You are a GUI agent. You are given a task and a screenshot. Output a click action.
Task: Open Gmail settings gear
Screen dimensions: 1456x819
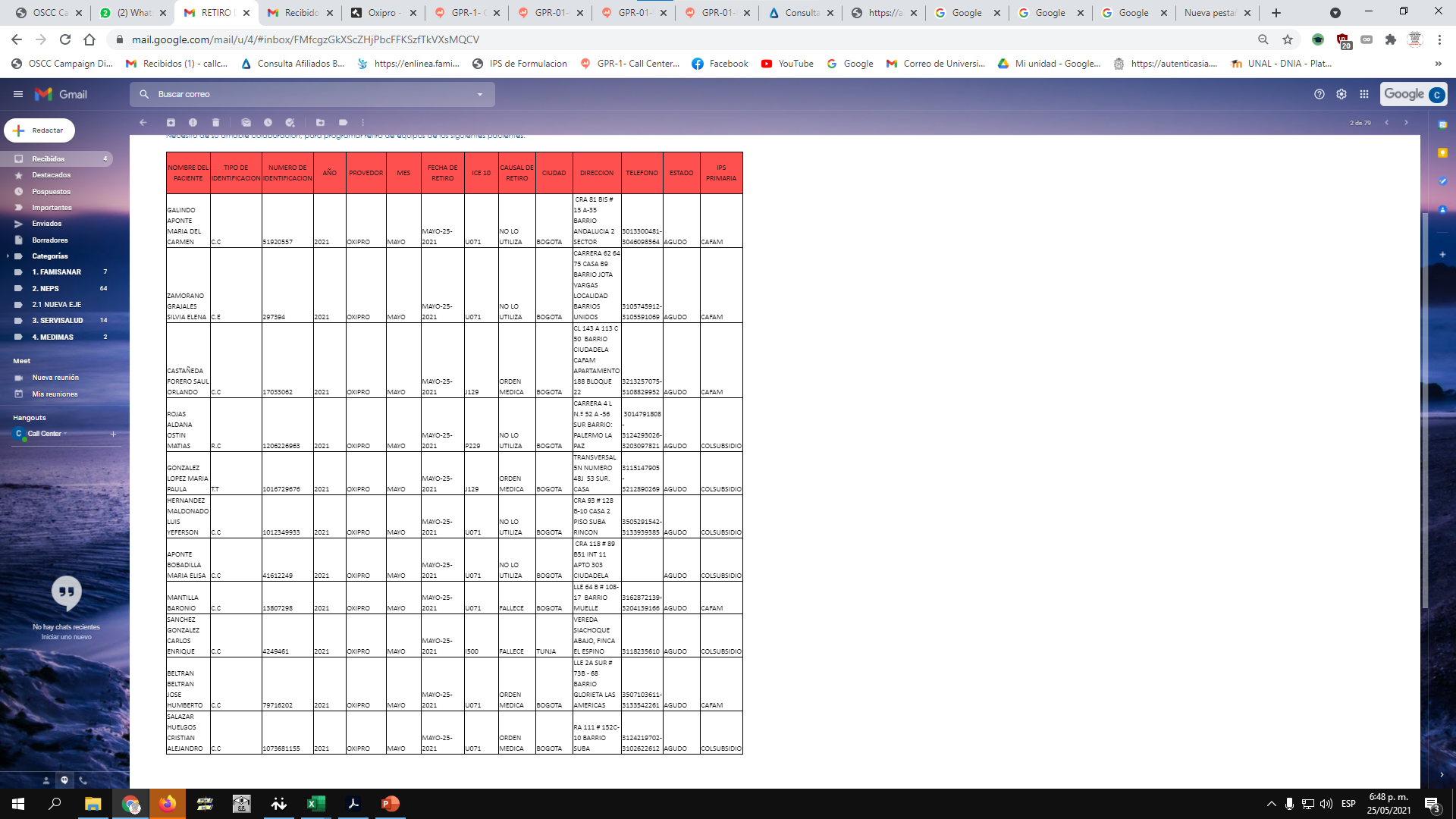coord(1341,94)
